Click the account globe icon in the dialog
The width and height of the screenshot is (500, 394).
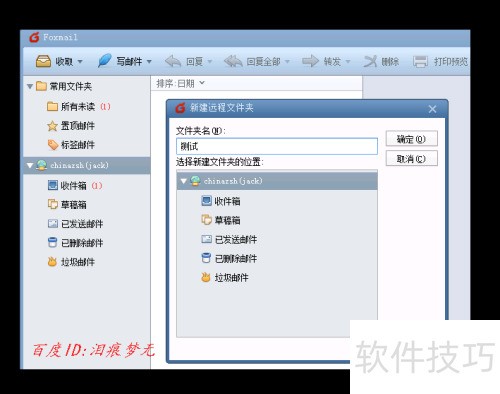(195, 181)
